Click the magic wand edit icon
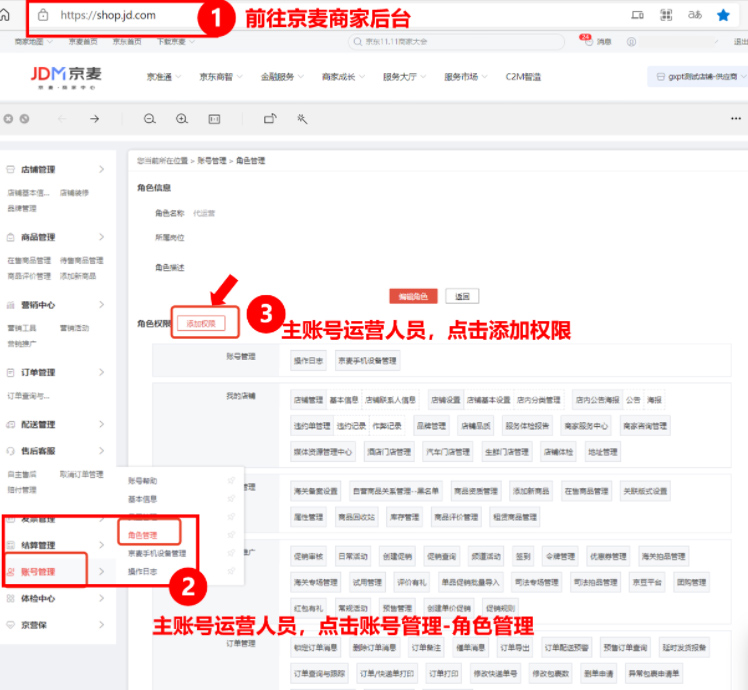Viewport: 748px width, 690px height. [302, 119]
